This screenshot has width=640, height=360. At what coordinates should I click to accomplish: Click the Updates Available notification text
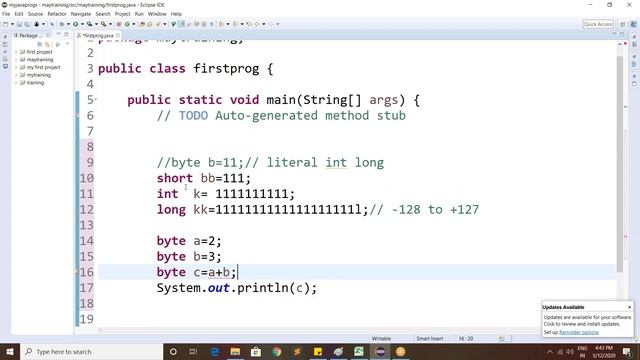[587, 320]
